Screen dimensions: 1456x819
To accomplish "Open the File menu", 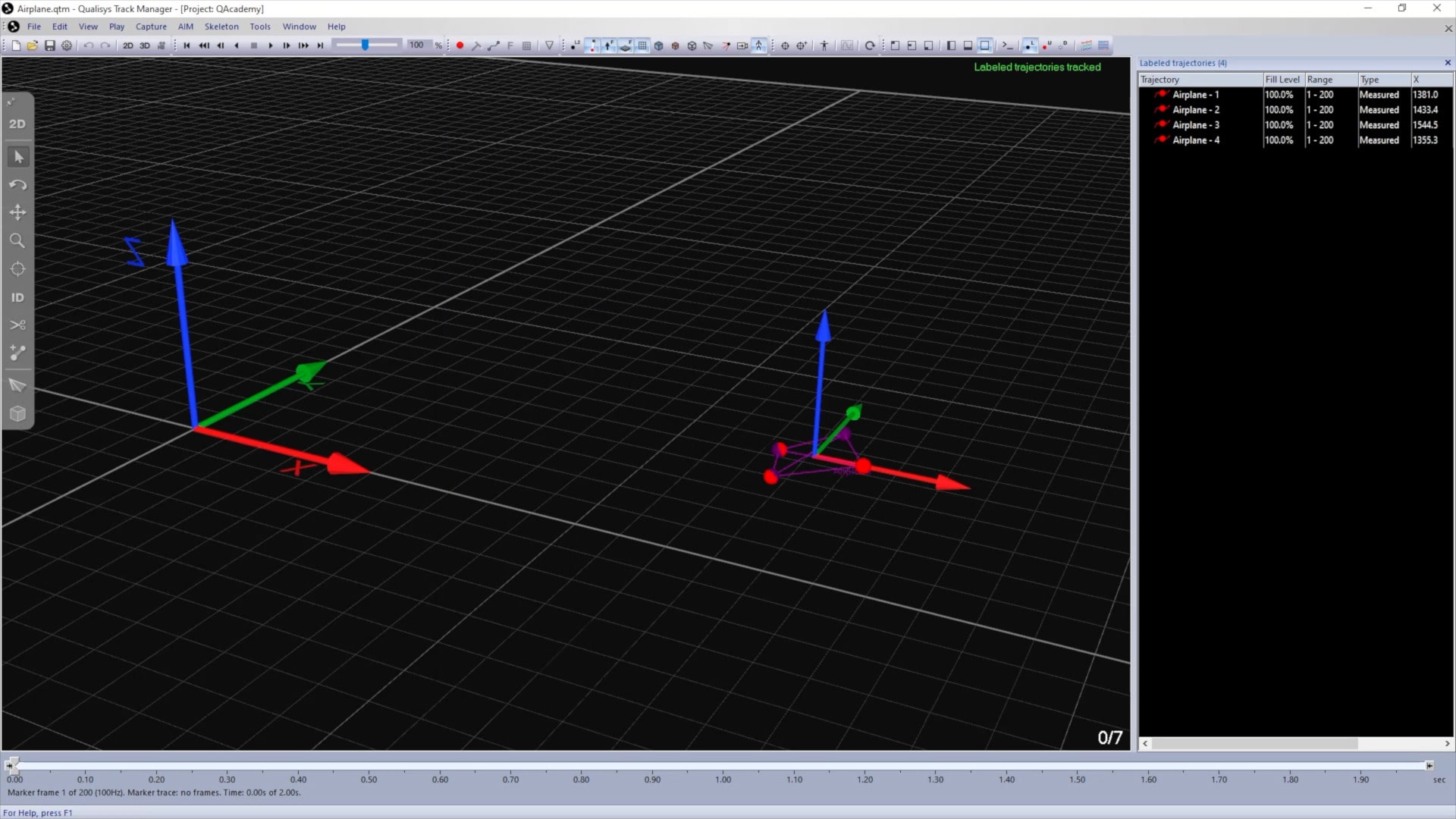I will click(x=34, y=27).
